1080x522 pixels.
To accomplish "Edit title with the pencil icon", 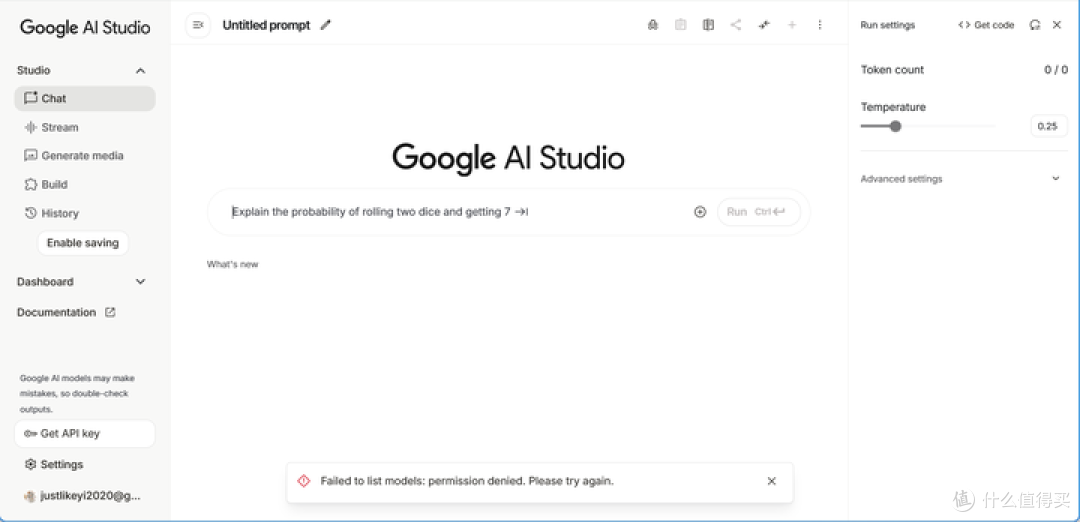I will click(x=326, y=25).
